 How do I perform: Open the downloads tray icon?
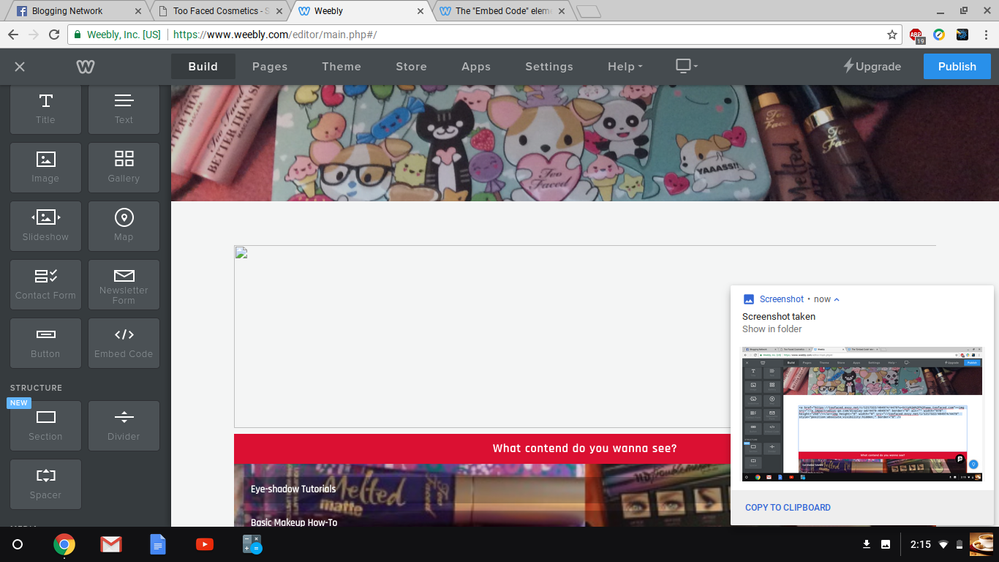click(x=866, y=544)
